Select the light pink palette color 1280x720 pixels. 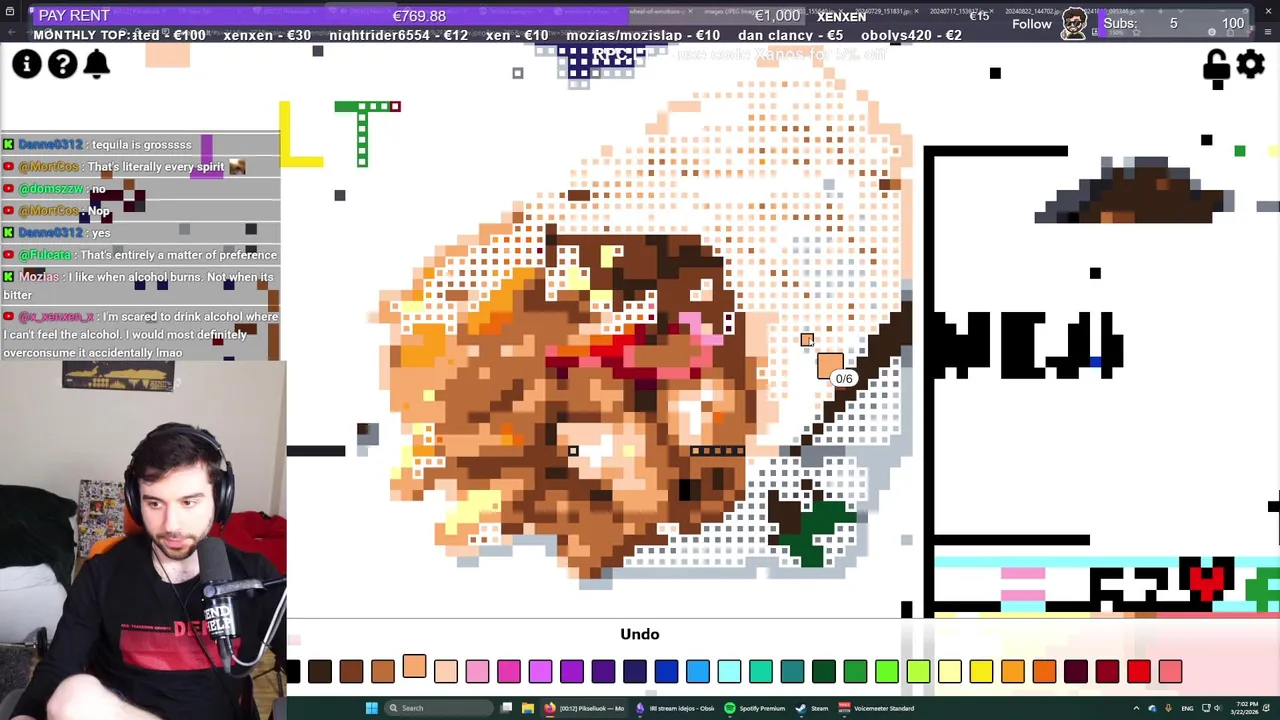coord(477,671)
